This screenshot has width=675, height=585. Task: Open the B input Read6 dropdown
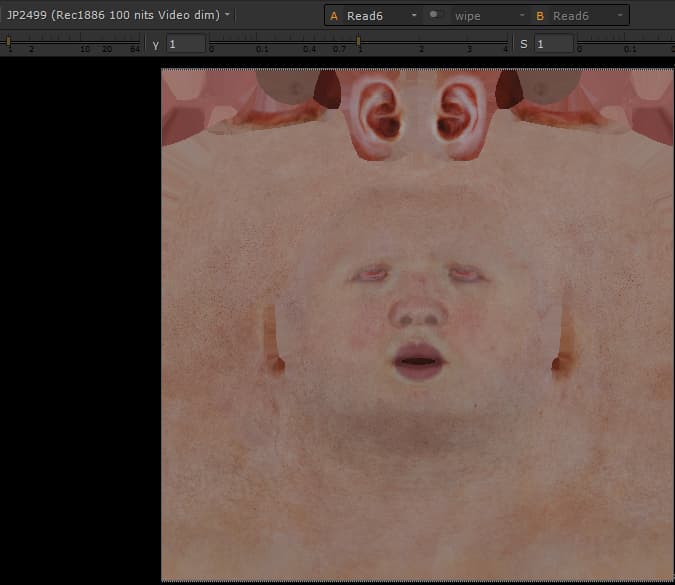coord(588,16)
